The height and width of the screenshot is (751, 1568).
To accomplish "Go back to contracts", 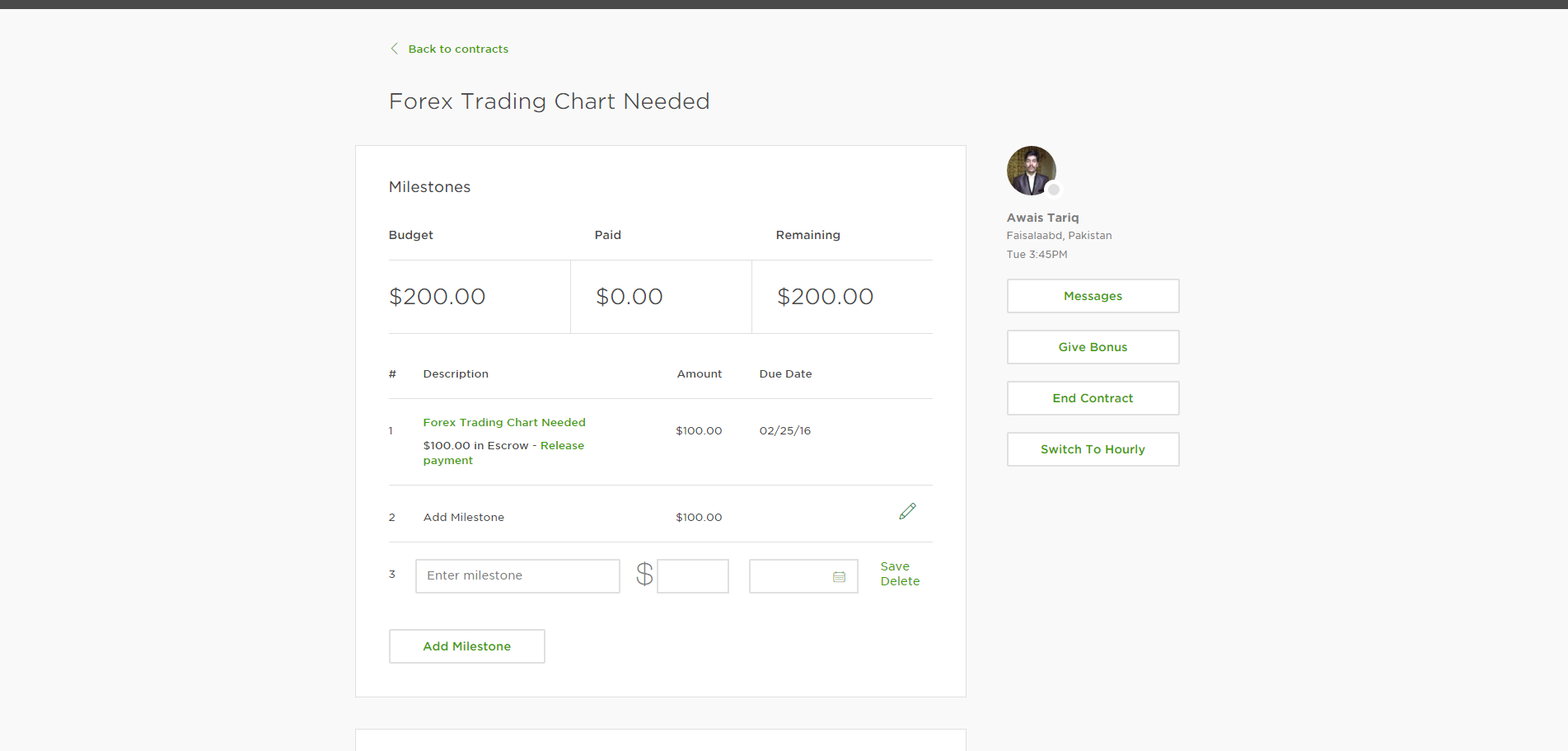I will [x=458, y=49].
